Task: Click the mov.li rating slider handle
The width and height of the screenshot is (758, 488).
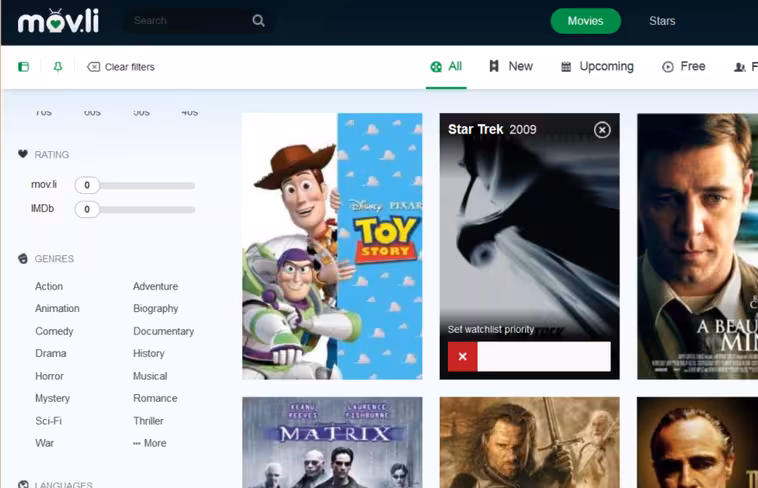Action: [x=87, y=185]
